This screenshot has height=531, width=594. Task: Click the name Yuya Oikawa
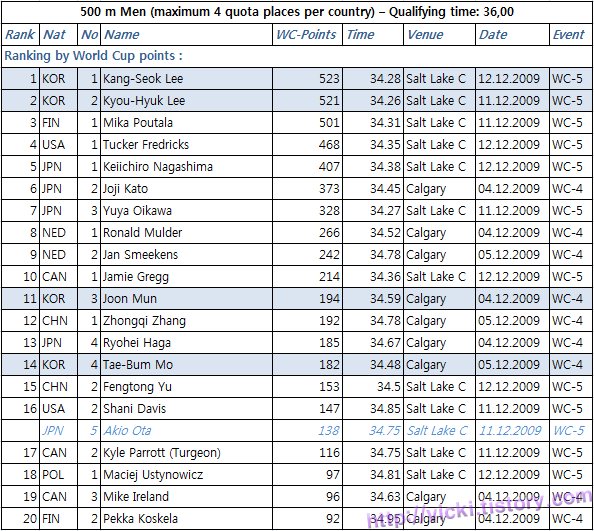tap(138, 211)
